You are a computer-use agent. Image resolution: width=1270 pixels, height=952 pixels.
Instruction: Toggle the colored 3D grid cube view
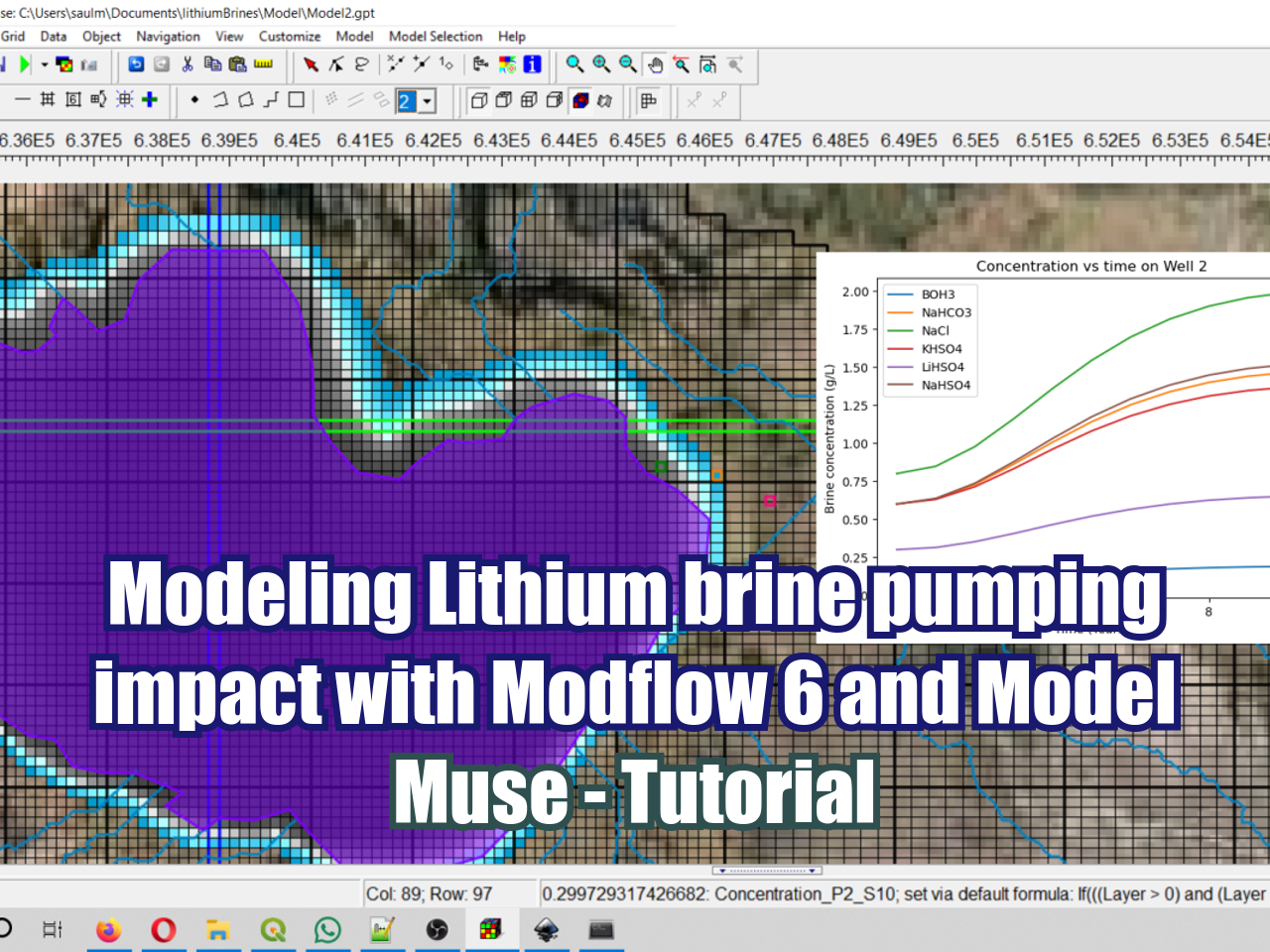coord(579,99)
